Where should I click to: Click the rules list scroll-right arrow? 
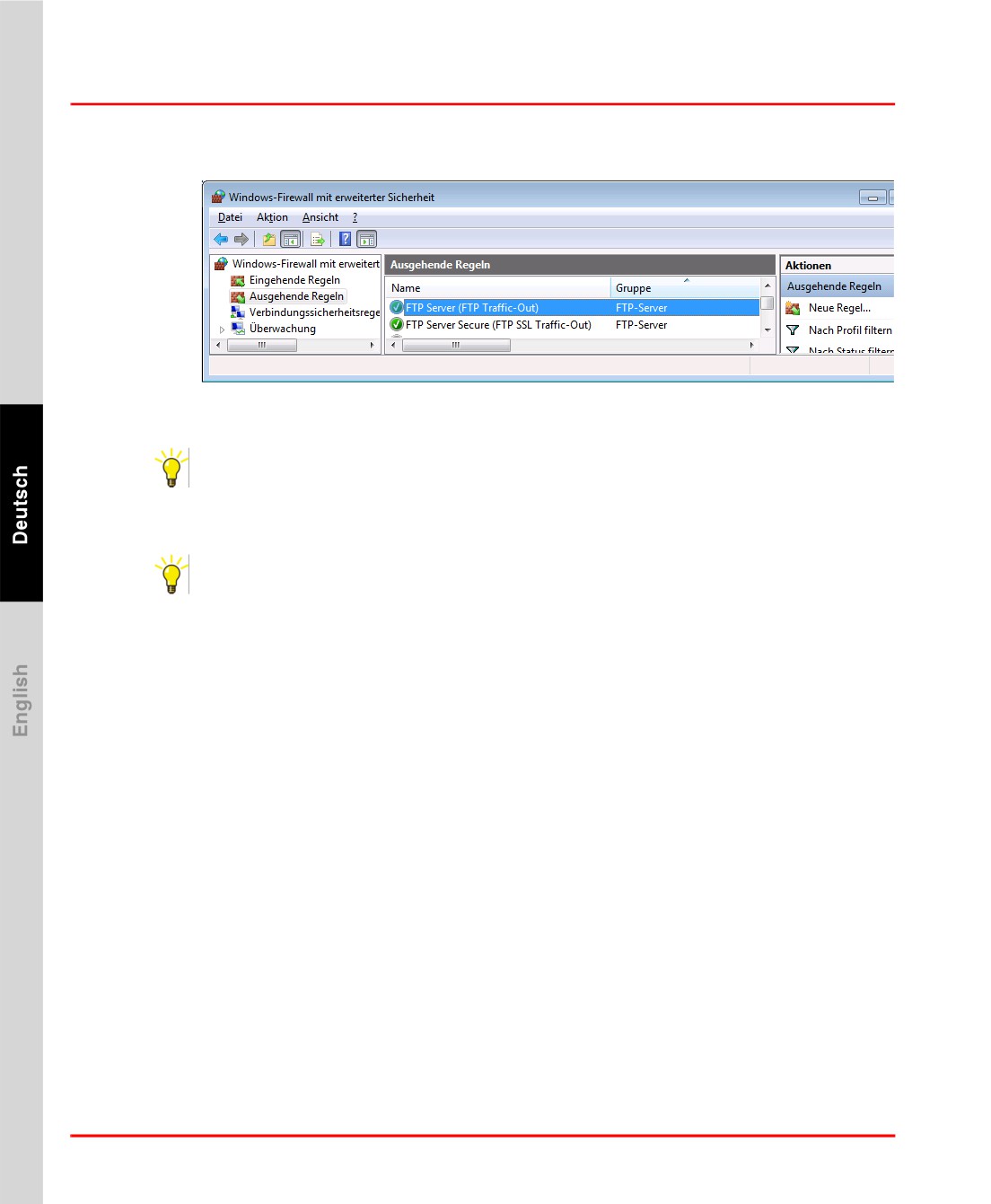751,345
